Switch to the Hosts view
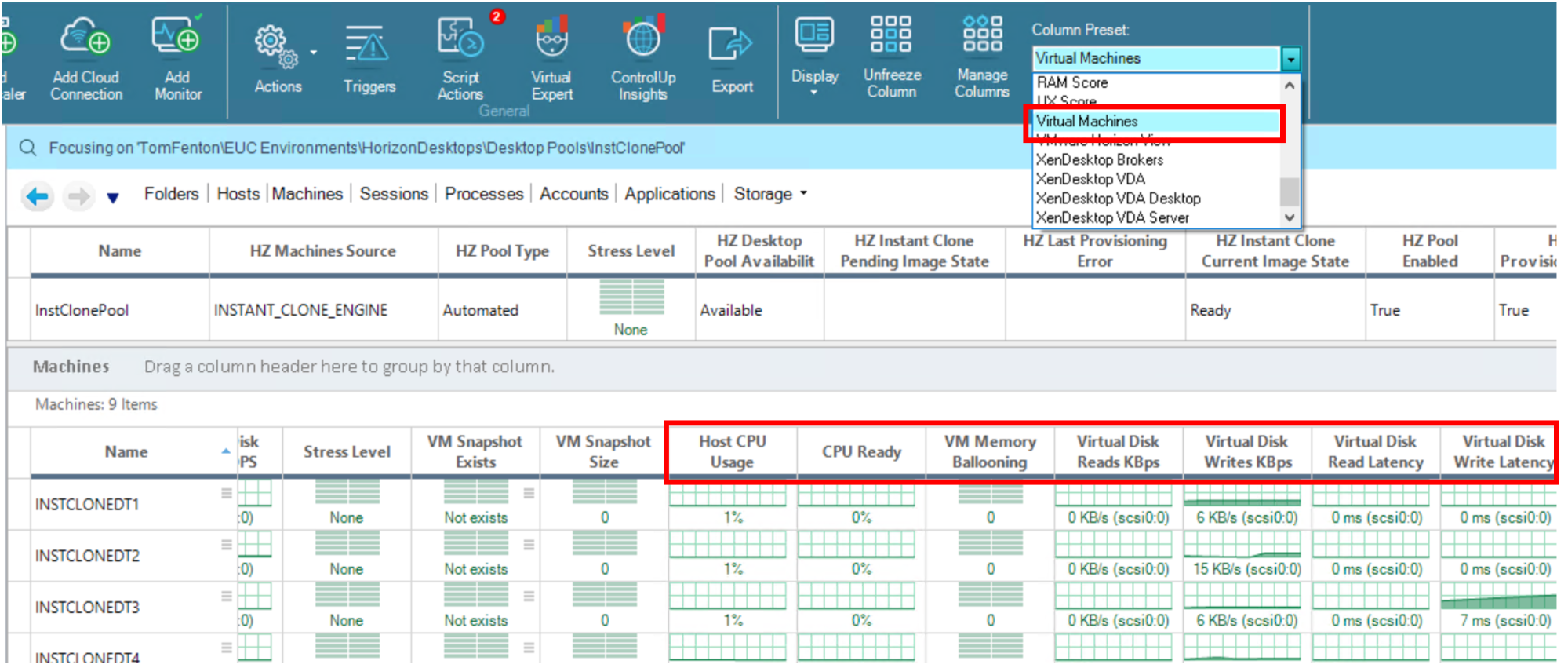 click(x=238, y=194)
